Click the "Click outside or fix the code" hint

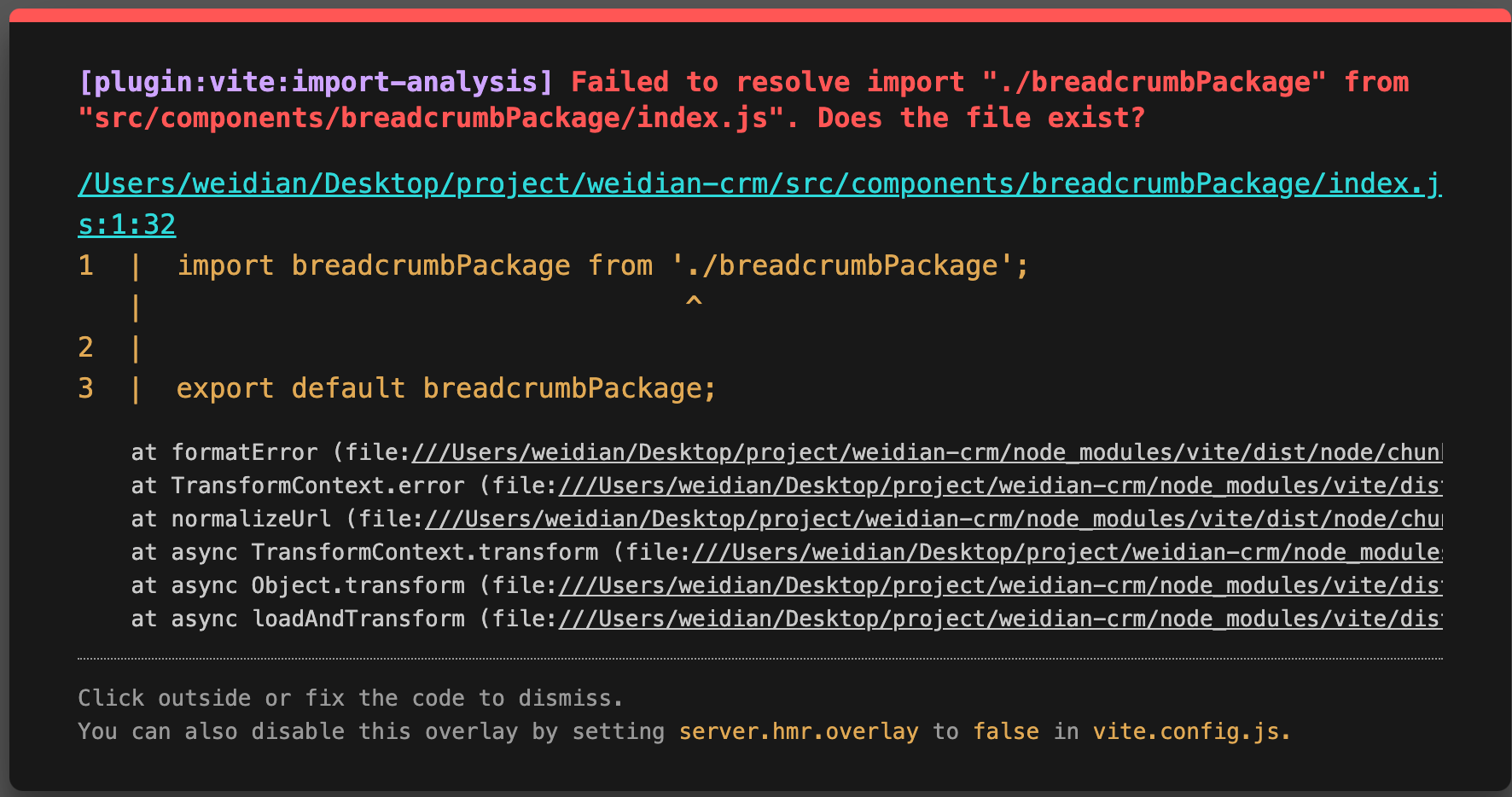coord(350,699)
